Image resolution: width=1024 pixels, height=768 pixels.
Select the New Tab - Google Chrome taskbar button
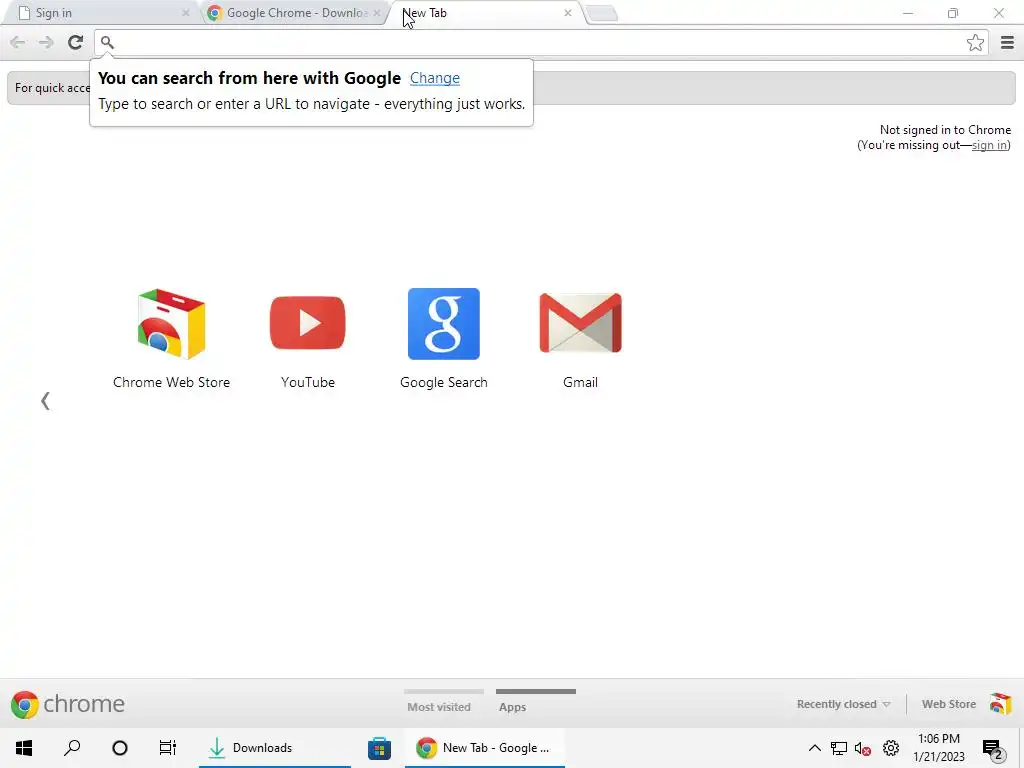point(485,748)
